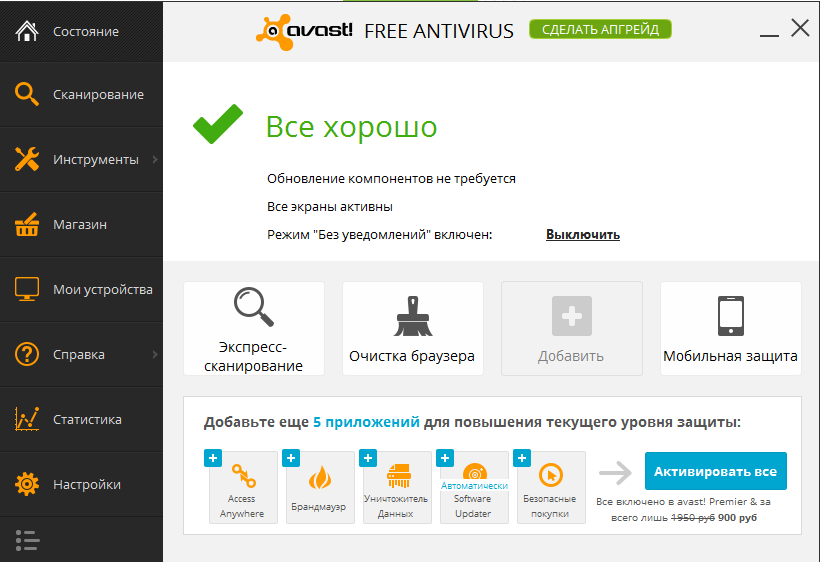The image size is (820, 562).
Task: Click the wrench icon beside Инструменты
Action: 27,159
